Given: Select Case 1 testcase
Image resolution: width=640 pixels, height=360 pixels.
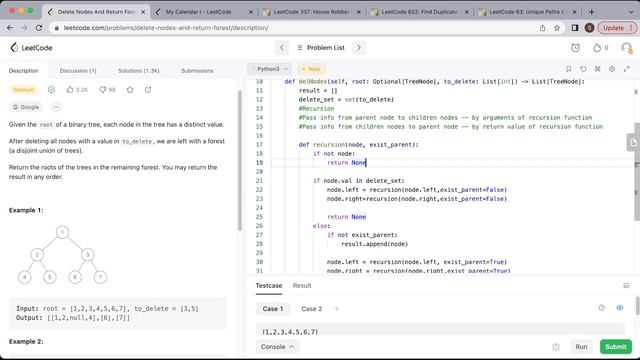Looking at the screenshot, I should point(273,309).
